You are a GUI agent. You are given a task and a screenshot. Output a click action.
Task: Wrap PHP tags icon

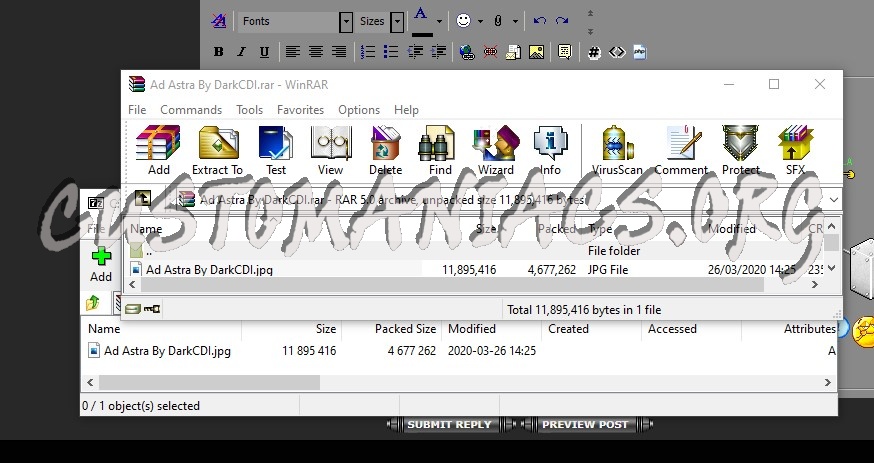pyautogui.click(x=640, y=52)
